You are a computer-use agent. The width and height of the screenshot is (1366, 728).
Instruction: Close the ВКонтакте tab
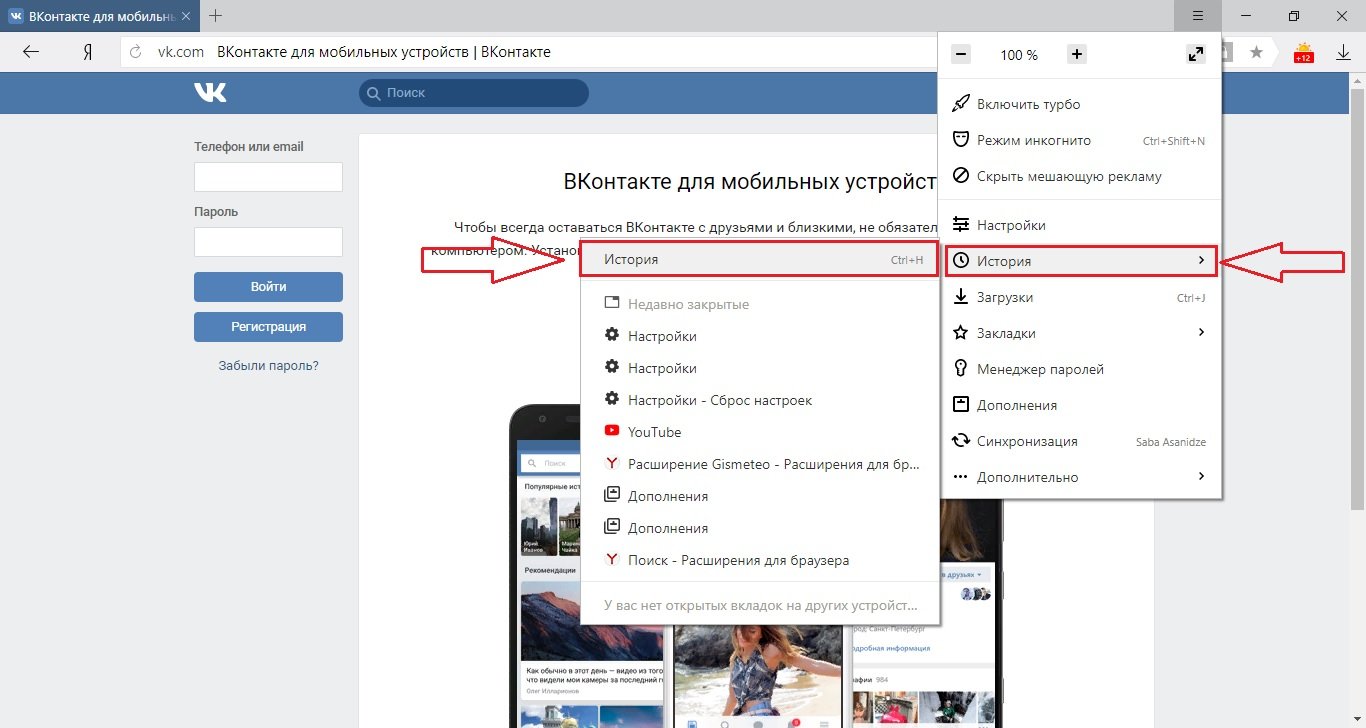click(x=186, y=16)
